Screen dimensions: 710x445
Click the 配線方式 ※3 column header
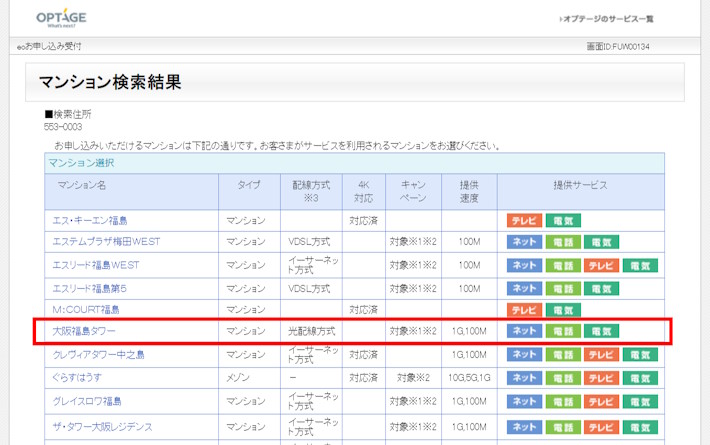coord(311,191)
